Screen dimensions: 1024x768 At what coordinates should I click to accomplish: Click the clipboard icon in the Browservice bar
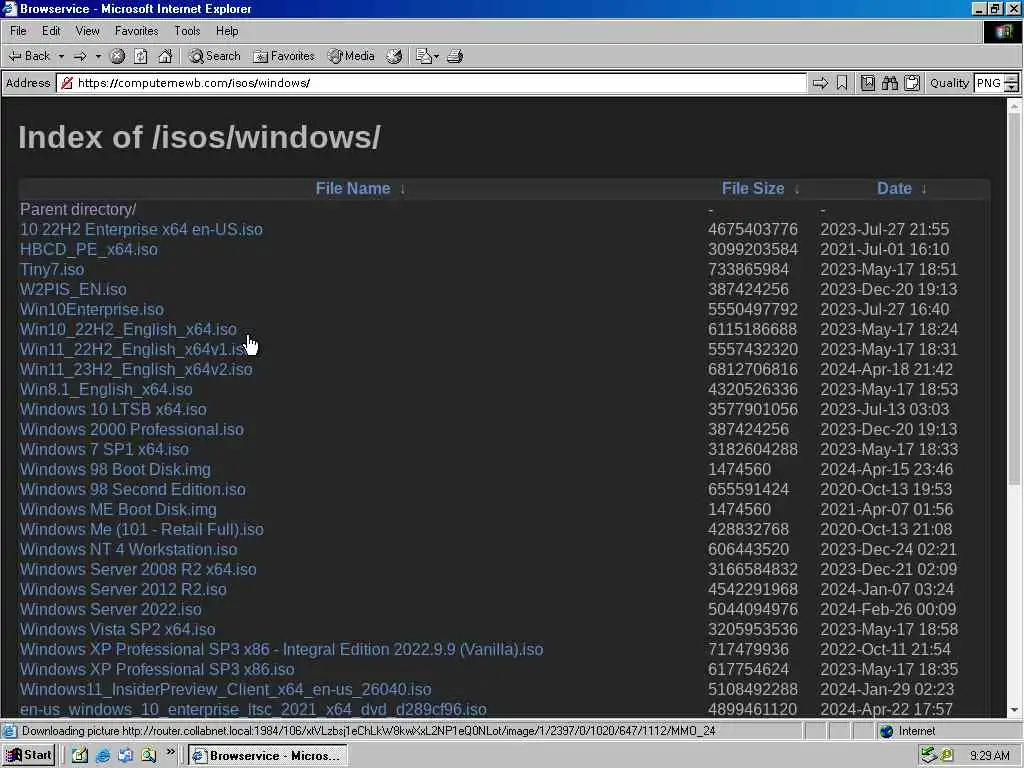coord(912,83)
